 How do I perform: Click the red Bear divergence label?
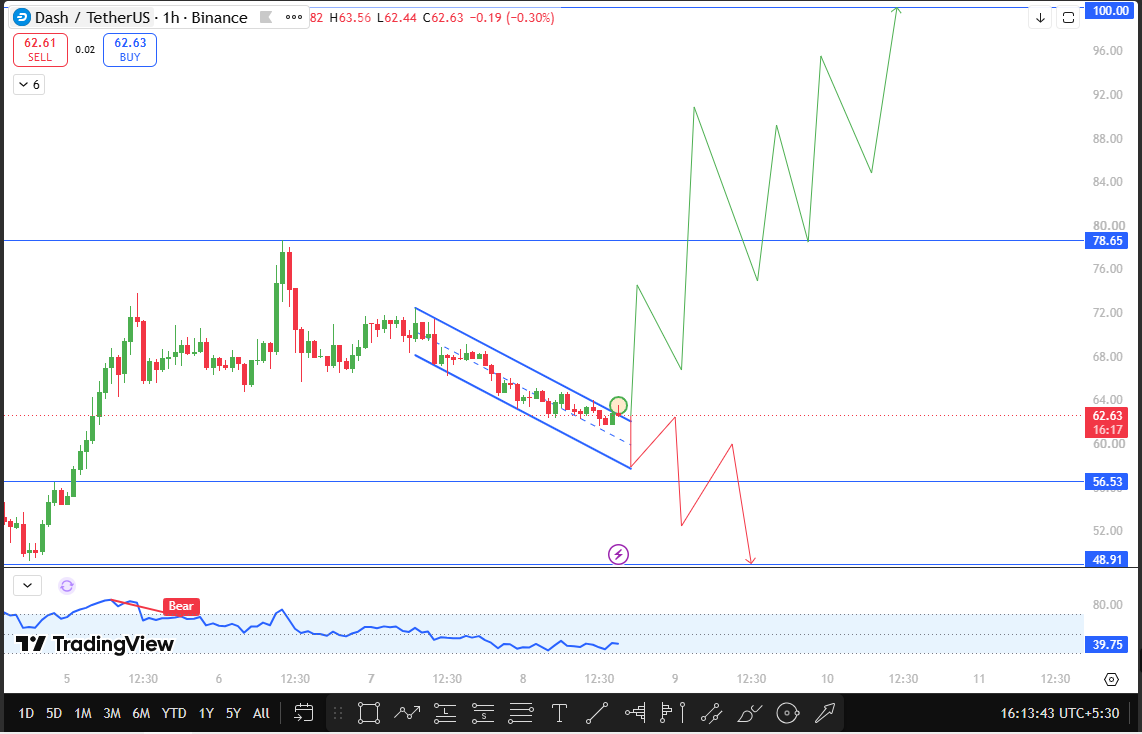181,606
